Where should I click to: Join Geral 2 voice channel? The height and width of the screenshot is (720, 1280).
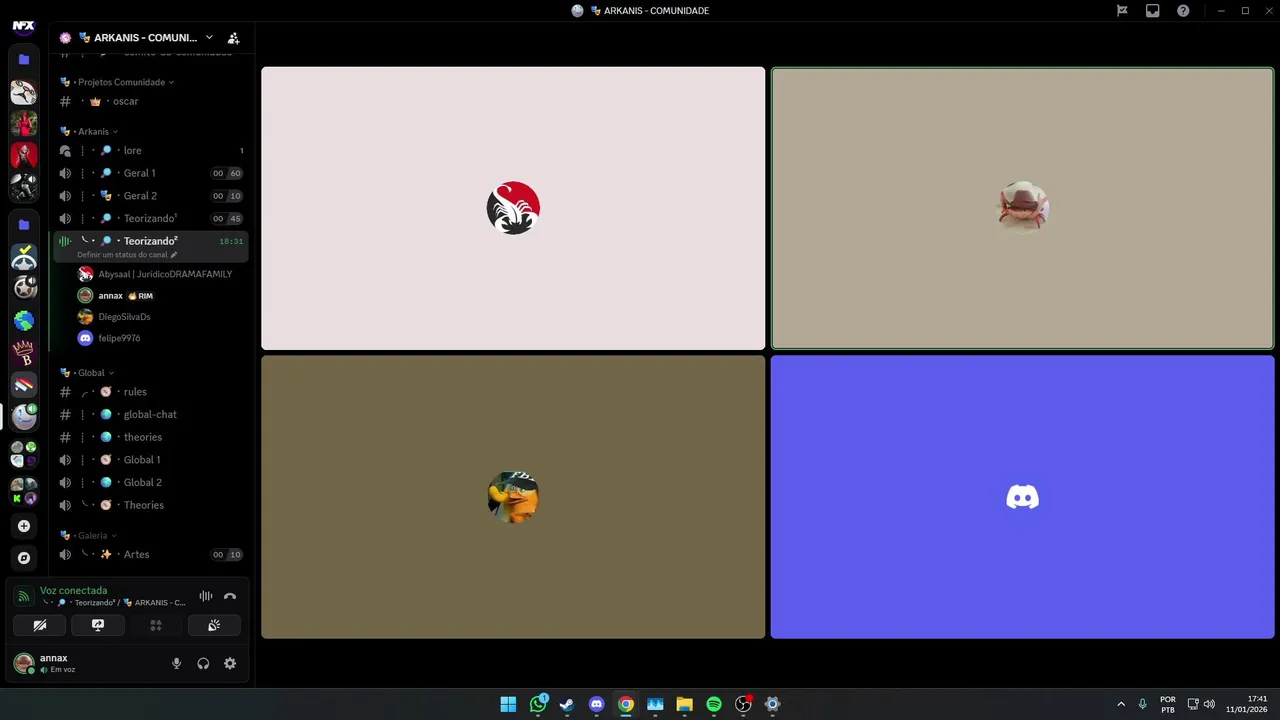pyautogui.click(x=150, y=196)
